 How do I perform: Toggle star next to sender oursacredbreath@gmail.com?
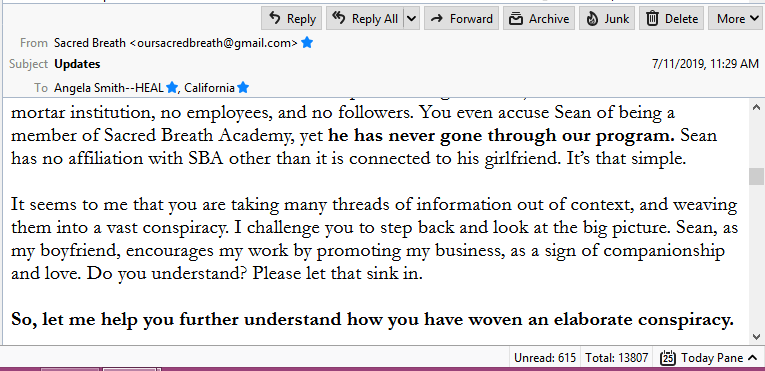(307, 43)
